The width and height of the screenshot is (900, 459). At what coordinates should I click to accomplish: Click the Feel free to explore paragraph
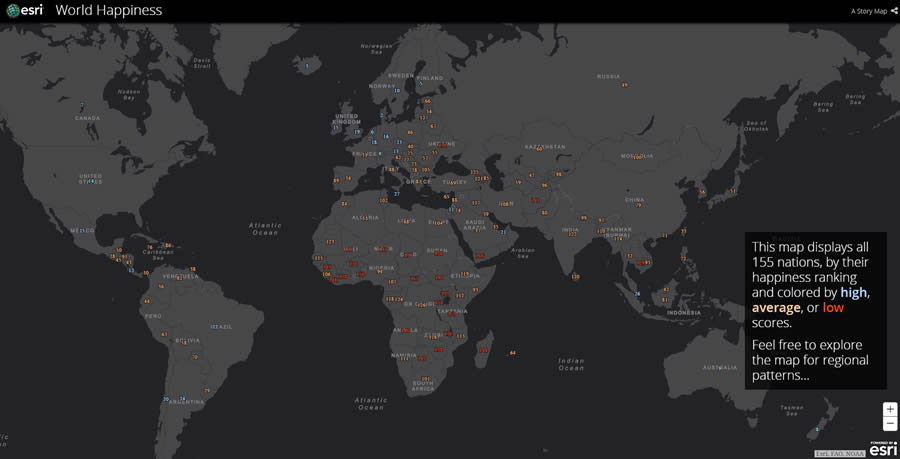click(810, 360)
